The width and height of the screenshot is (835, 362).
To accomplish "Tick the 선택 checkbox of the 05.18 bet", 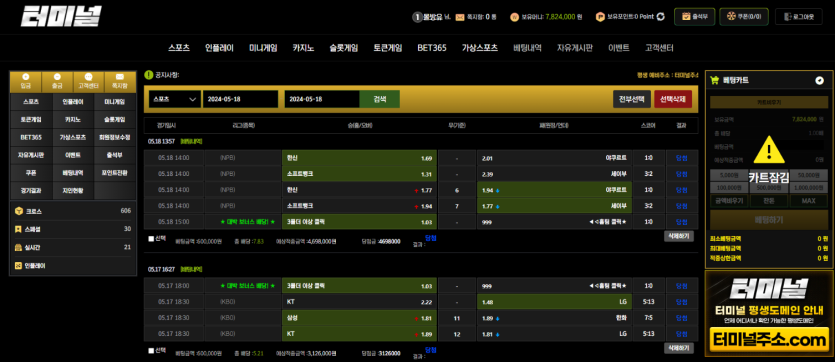I will pyautogui.click(x=151, y=239).
